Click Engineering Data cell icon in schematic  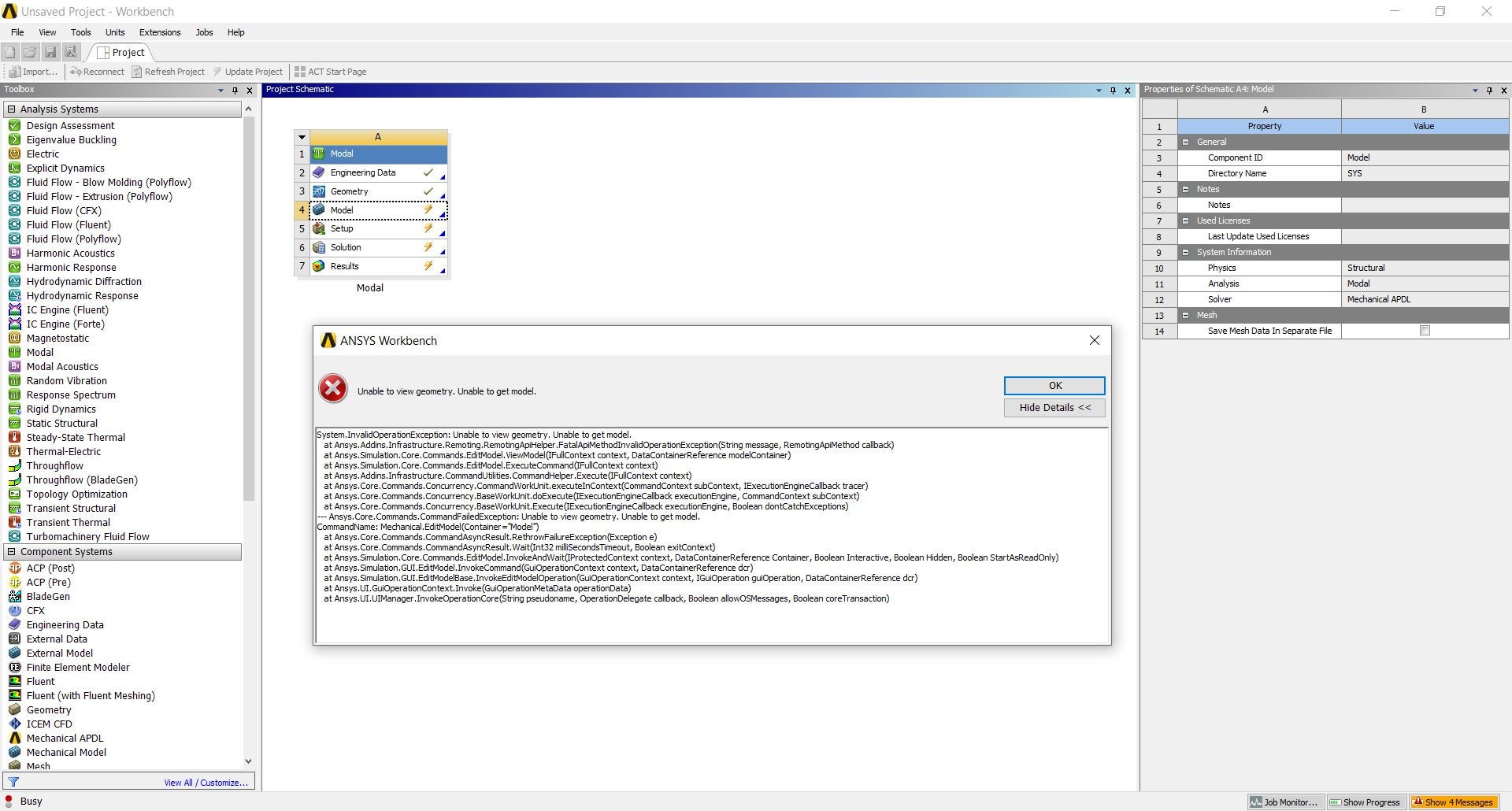click(x=319, y=172)
